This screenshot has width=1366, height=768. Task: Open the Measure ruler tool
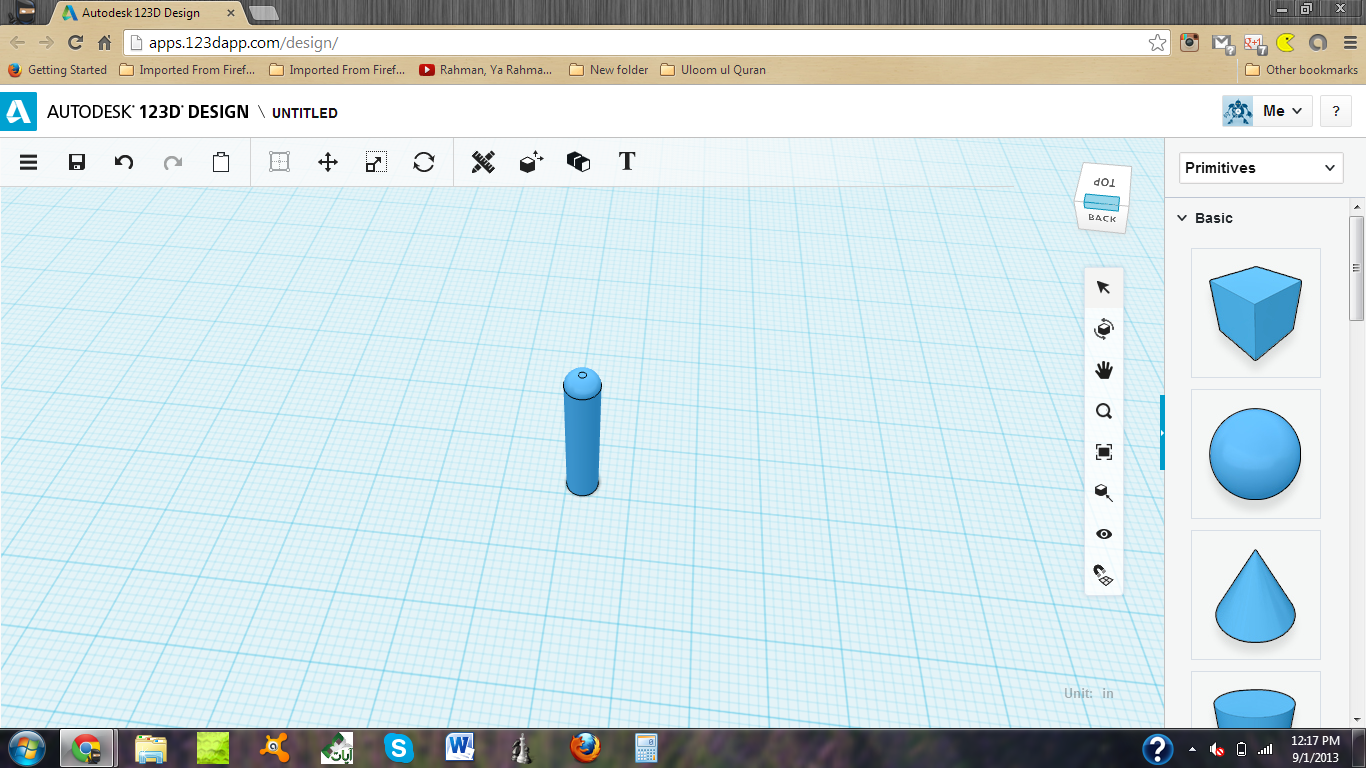point(483,162)
